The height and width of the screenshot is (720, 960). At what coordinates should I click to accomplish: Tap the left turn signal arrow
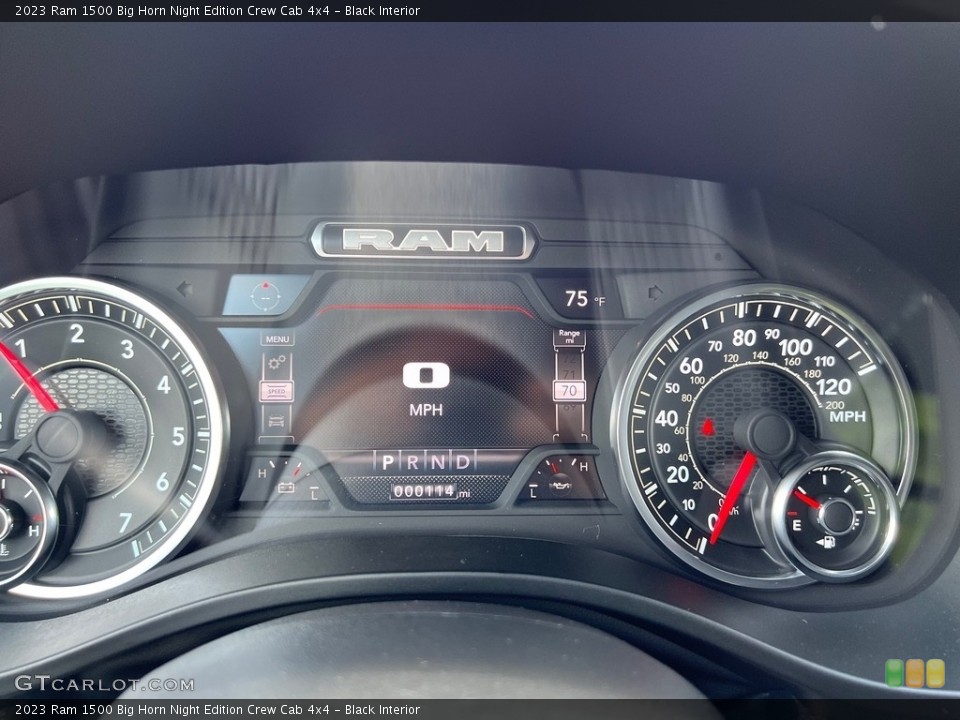185,288
